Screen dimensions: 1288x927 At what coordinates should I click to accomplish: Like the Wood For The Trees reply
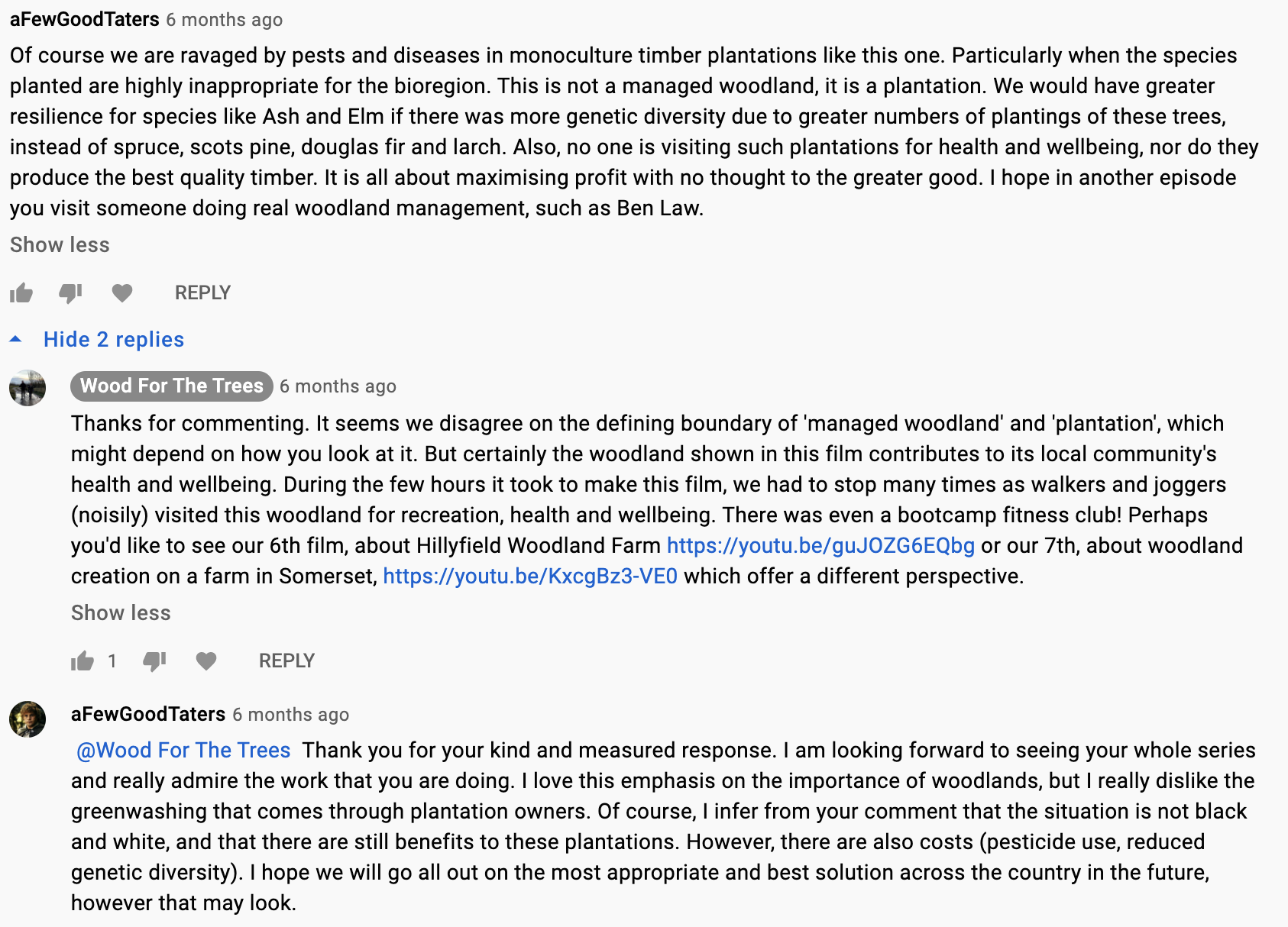(x=83, y=661)
